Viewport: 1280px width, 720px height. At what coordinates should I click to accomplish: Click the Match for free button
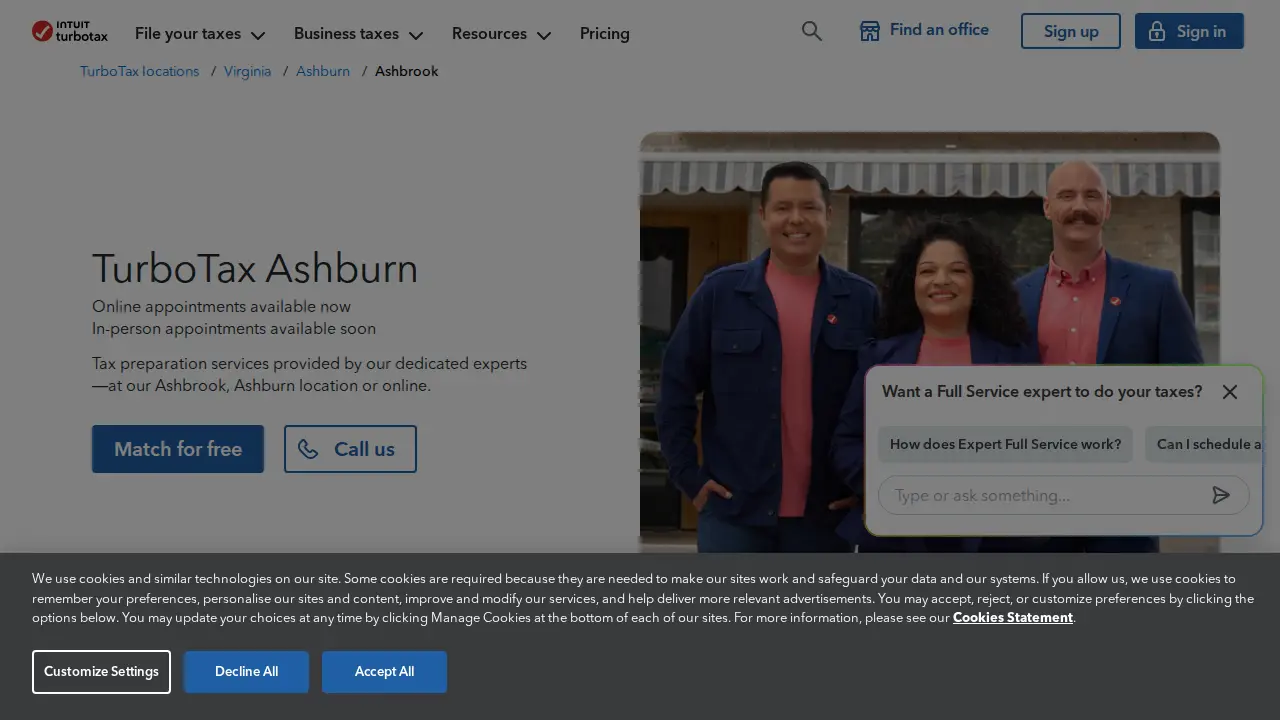178,449
